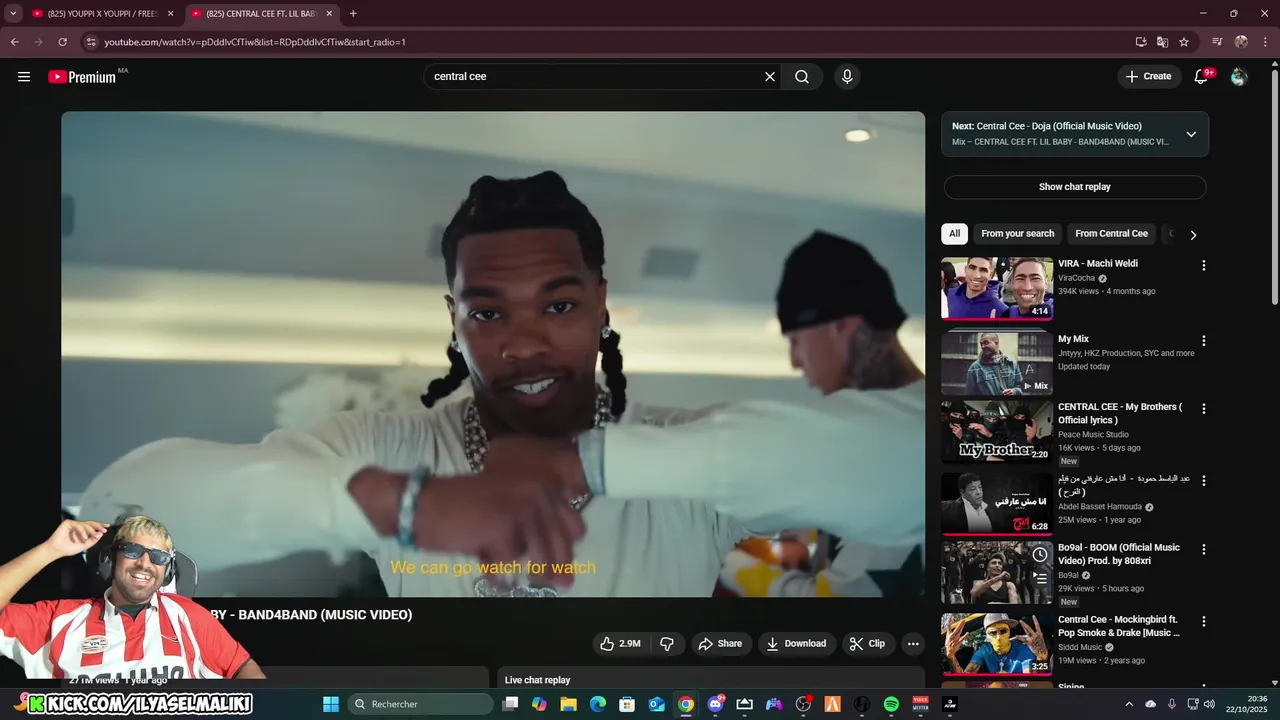The width and height of the screenshot is (1280, 720).
Task: Open Central Cee Mockingbird thumbnail
Action: [997, 644]
